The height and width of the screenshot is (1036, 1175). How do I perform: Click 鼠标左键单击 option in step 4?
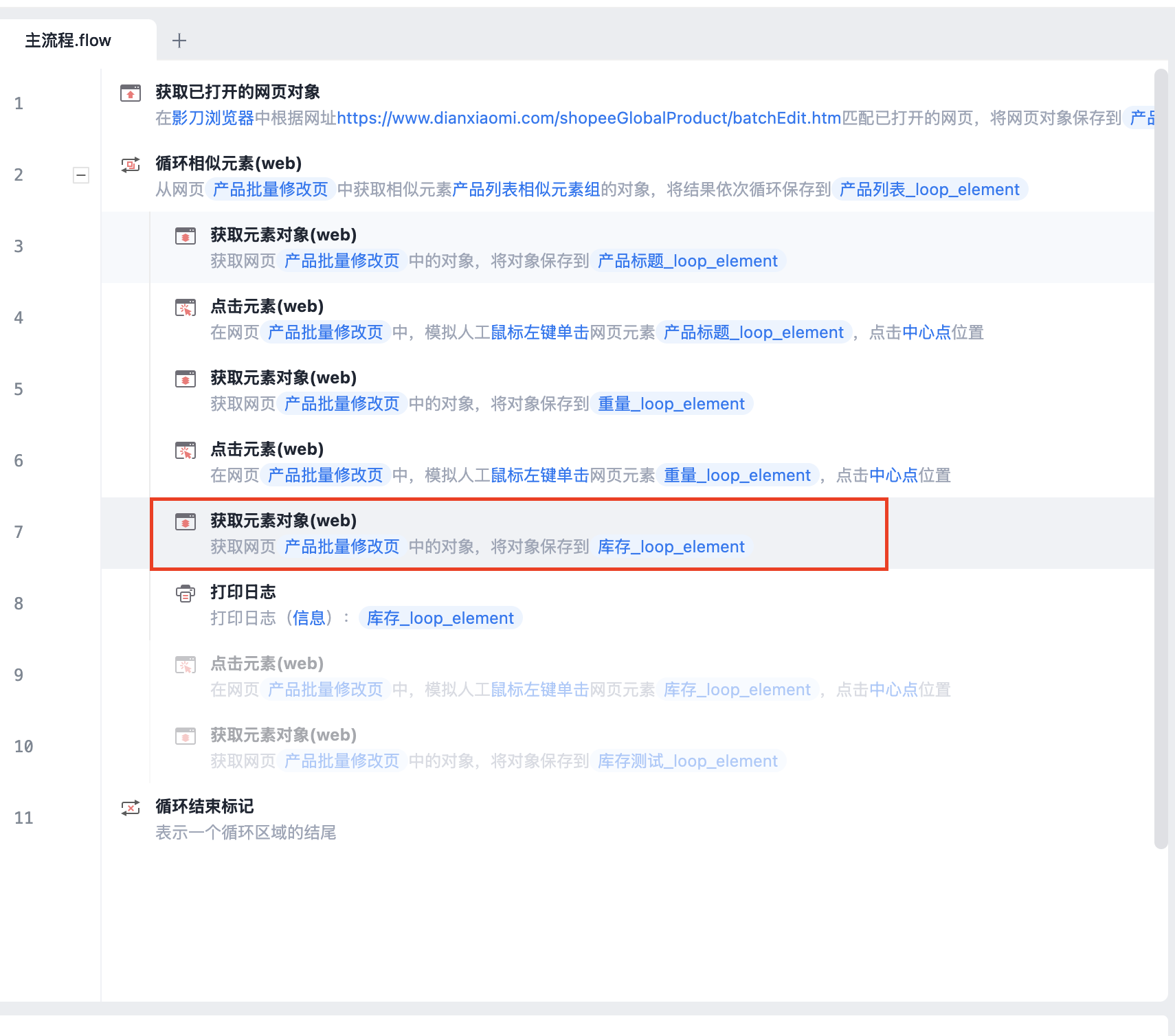coord(540,333)
